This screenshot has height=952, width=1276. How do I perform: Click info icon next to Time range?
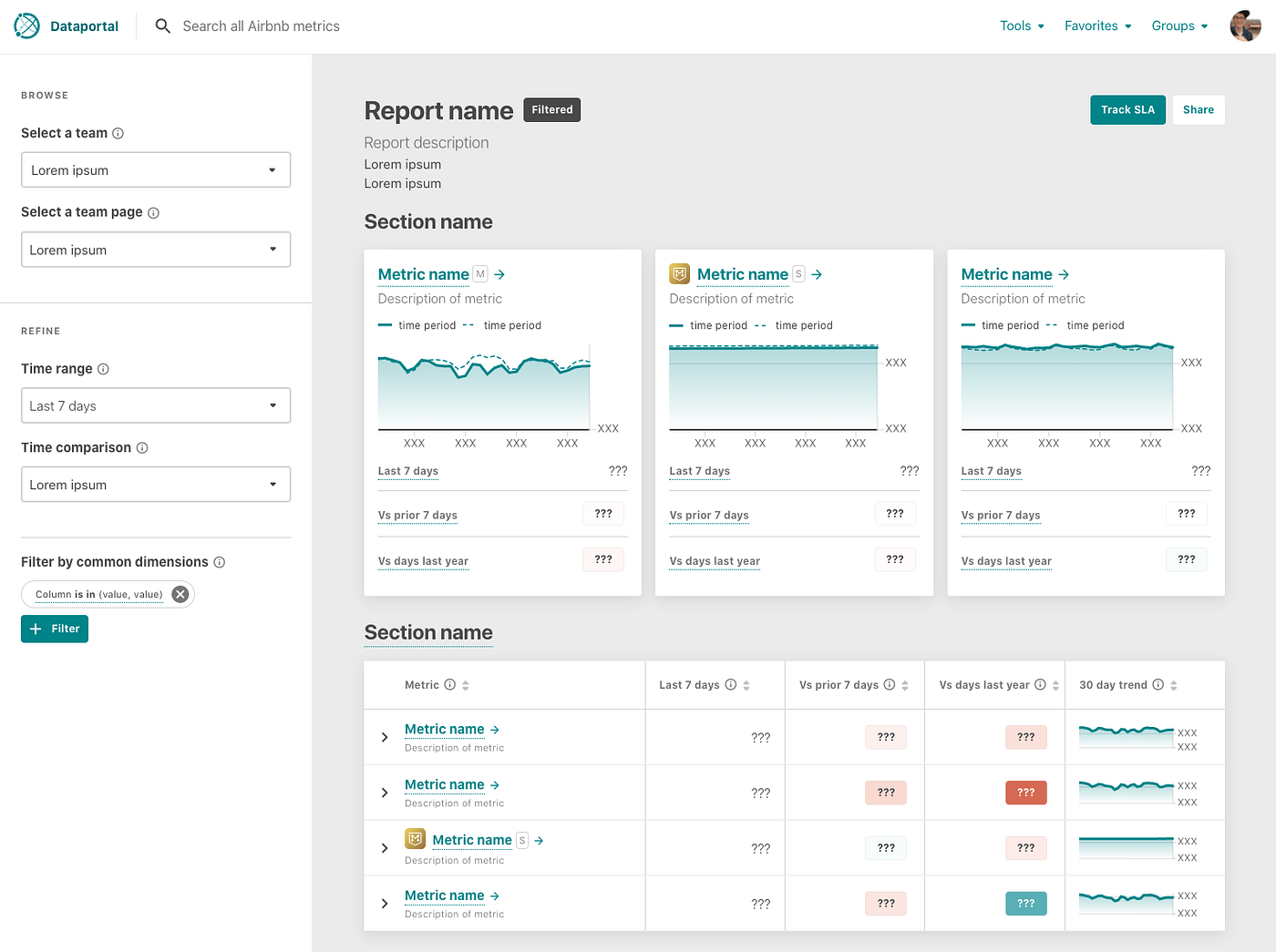[x=103, y=369]
